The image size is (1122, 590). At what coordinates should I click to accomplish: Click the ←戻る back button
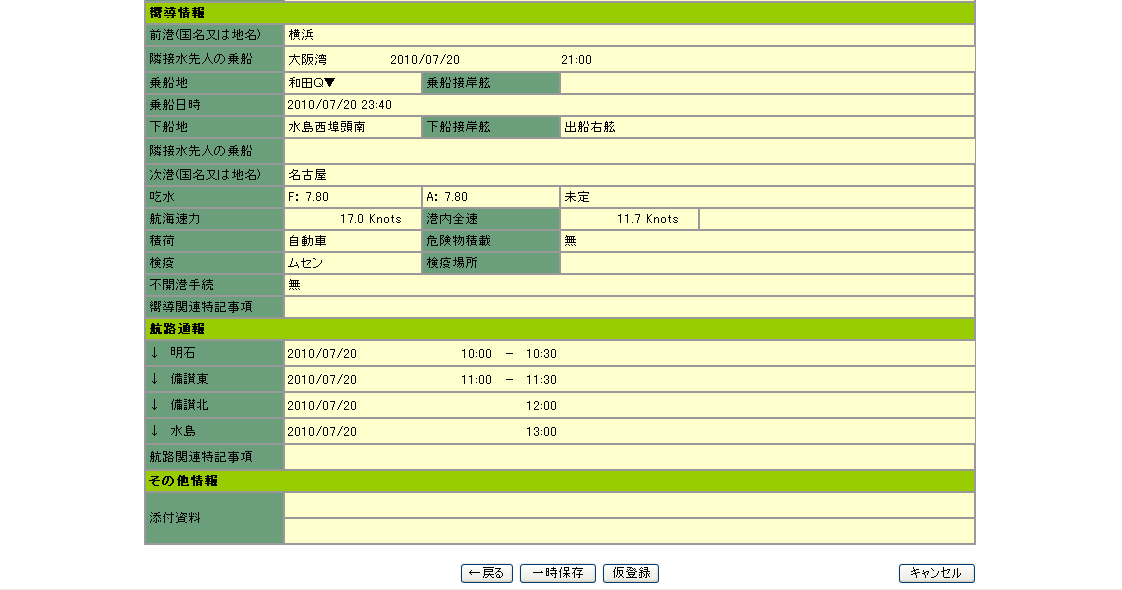[x=487, y=573]
